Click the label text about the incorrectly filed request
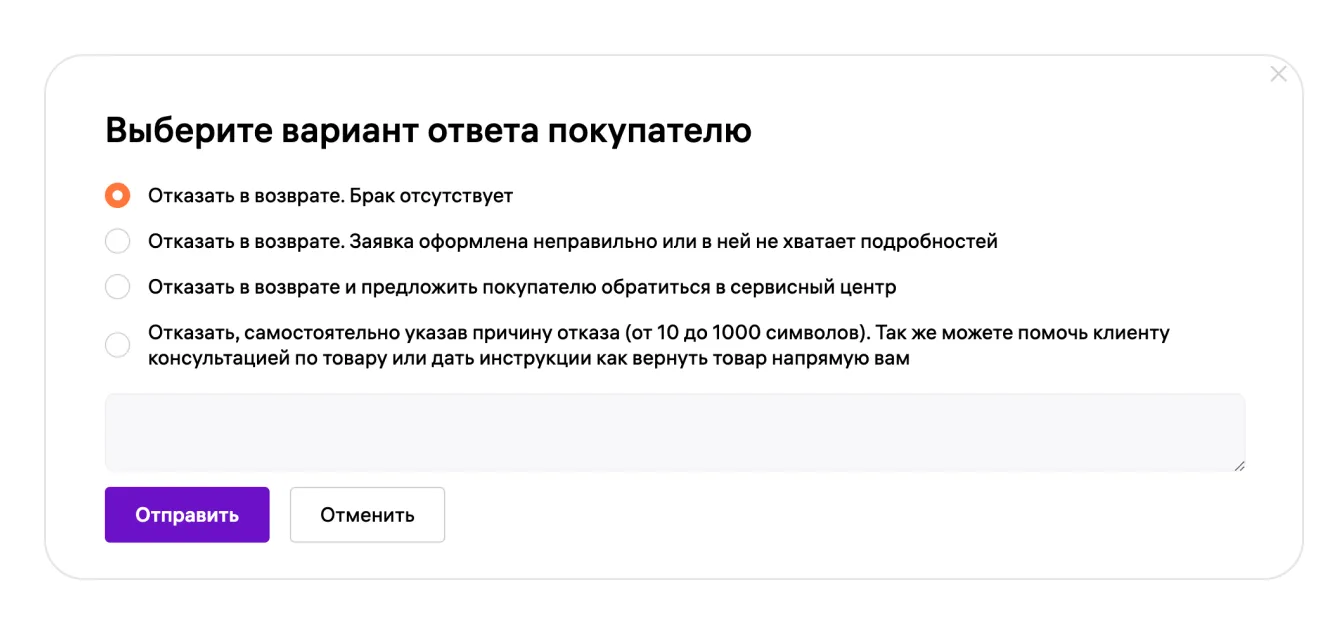This screenshot has height=634, width=1344. [572, 241]
